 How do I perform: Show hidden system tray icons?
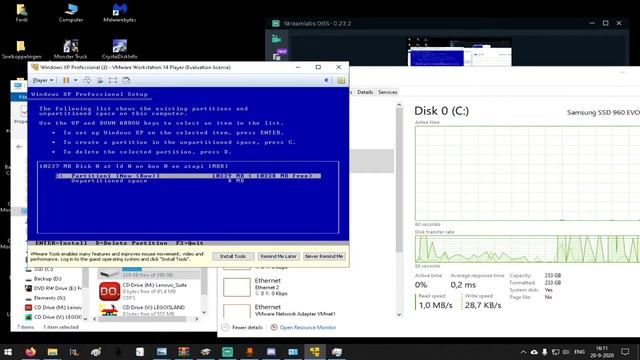(x=523, y=352)
